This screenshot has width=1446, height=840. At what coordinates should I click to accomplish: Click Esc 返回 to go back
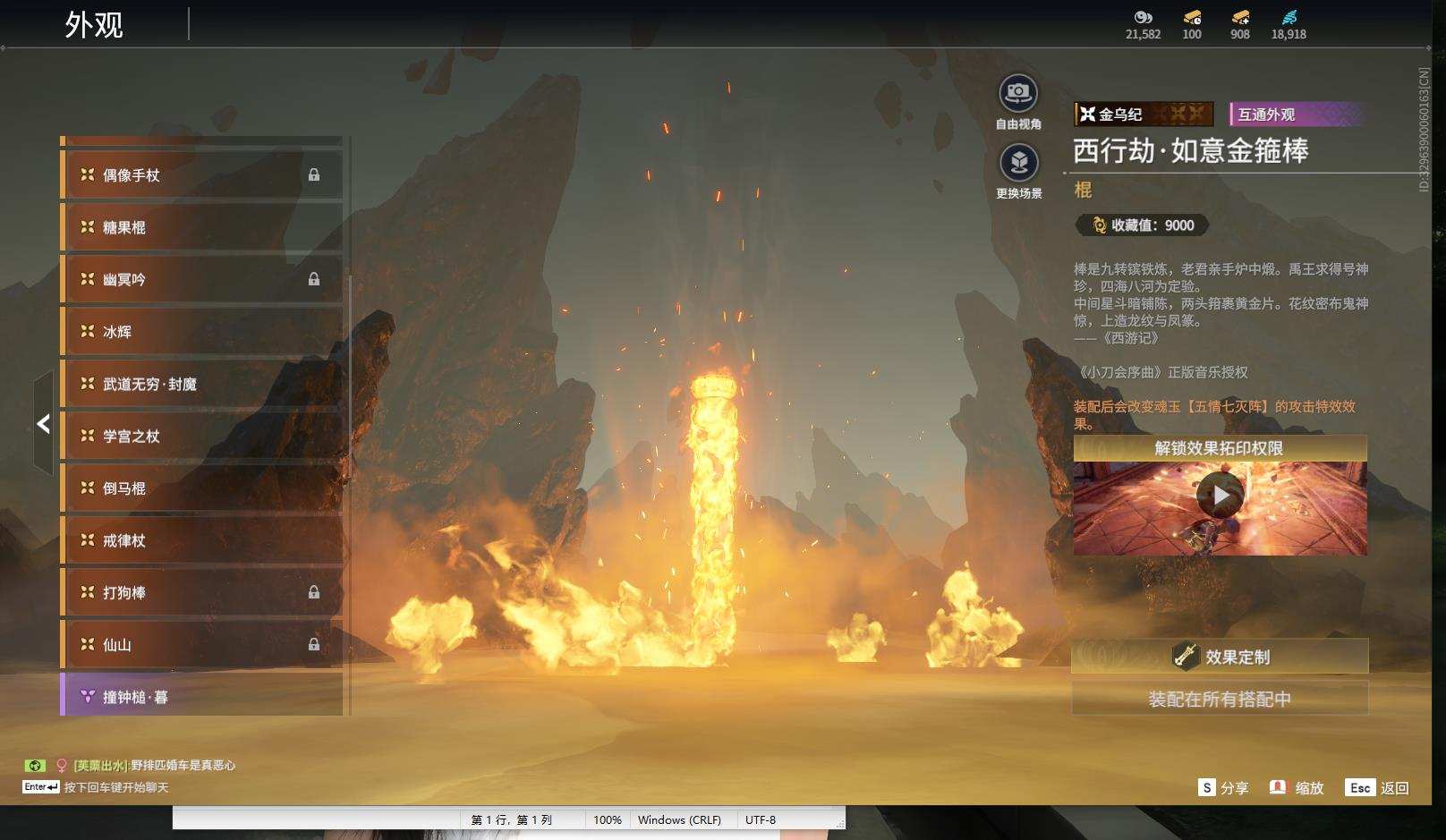point(1377,787)
